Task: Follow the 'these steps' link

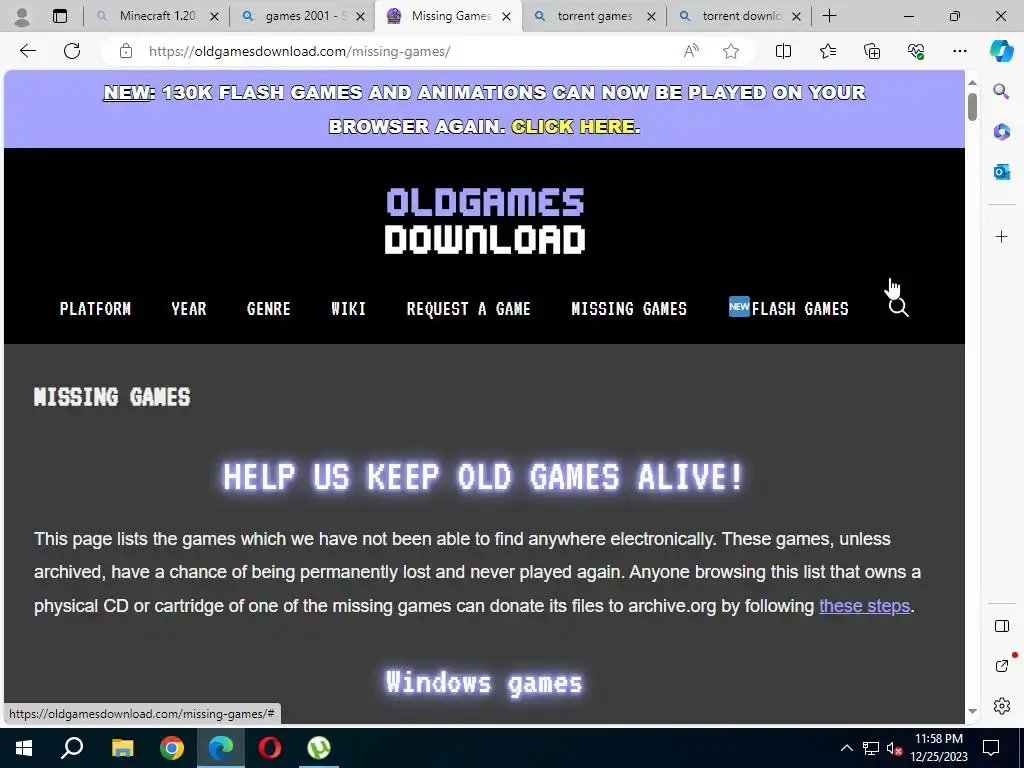Action: click(x=864, y=606)
